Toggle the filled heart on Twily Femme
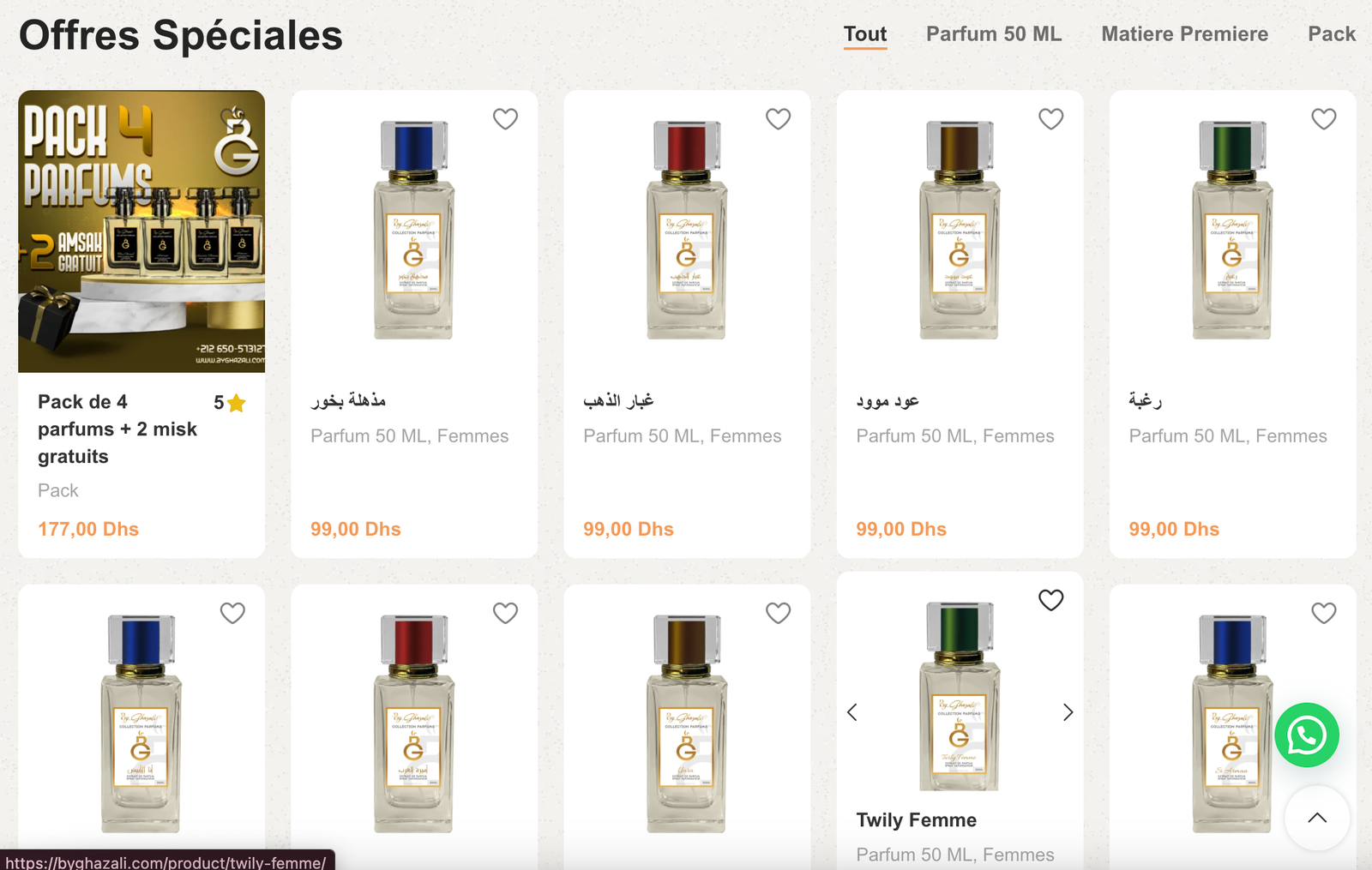1372x870 pixels. point(1050,601)
